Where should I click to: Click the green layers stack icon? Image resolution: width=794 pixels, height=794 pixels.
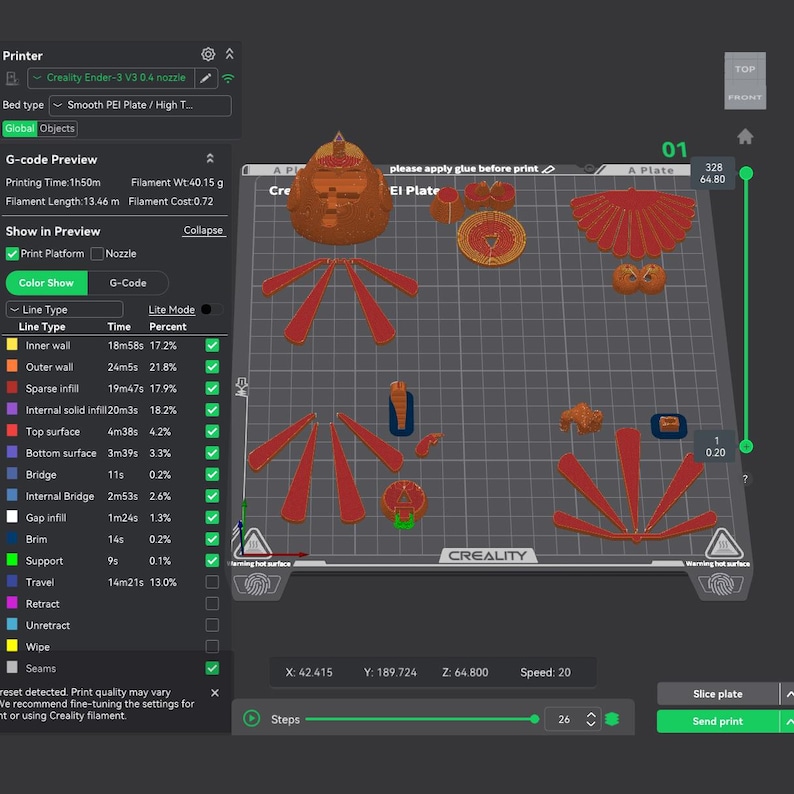click(612, 719)
